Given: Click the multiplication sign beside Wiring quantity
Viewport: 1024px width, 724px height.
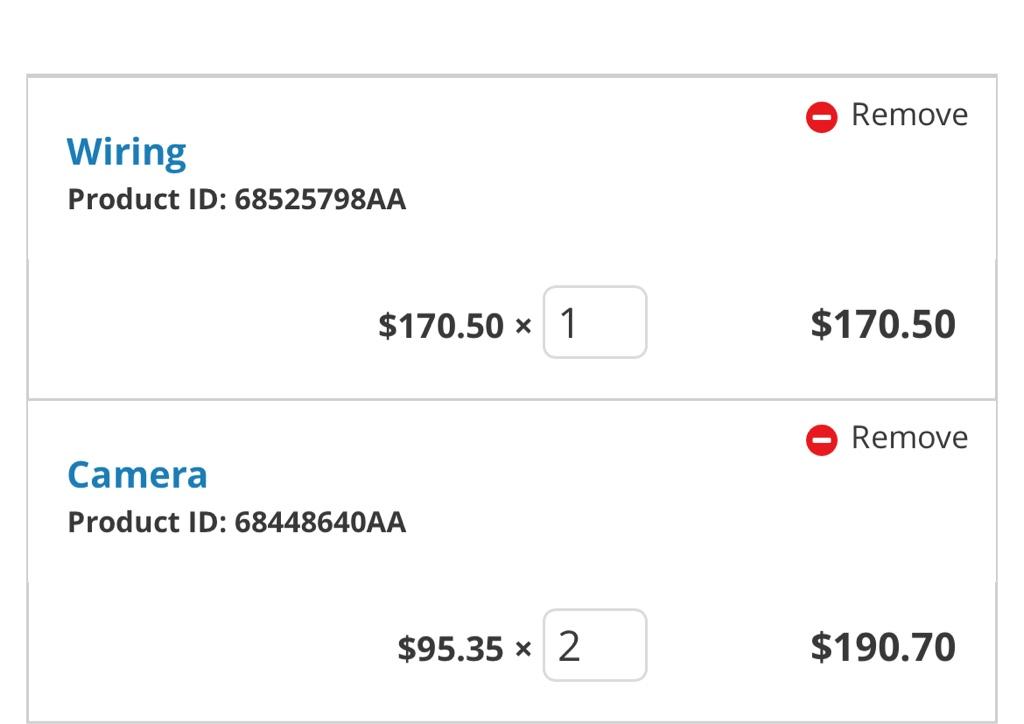Looking at the screenshot, I should tap(523, 326).
